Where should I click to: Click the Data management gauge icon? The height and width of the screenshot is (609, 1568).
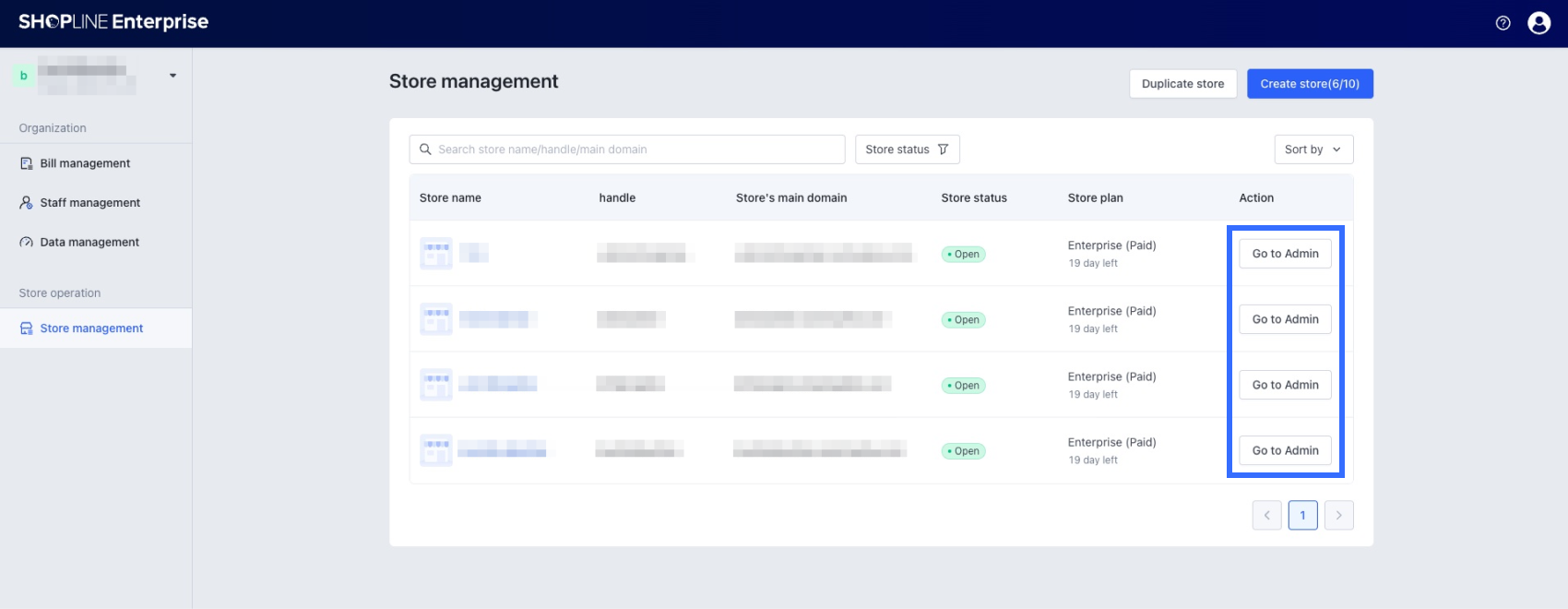(x=26, y=243)
